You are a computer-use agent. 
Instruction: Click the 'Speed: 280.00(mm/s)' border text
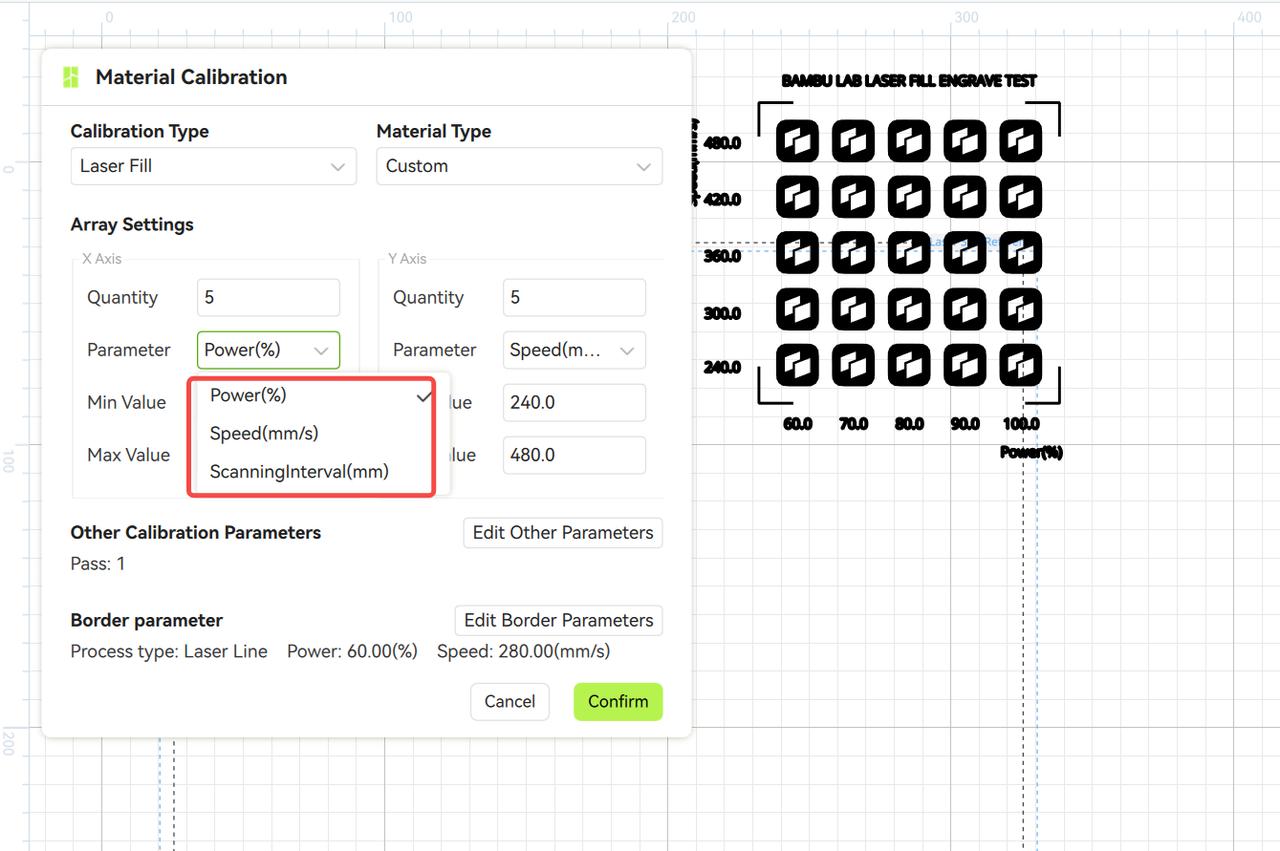point(523,651)
